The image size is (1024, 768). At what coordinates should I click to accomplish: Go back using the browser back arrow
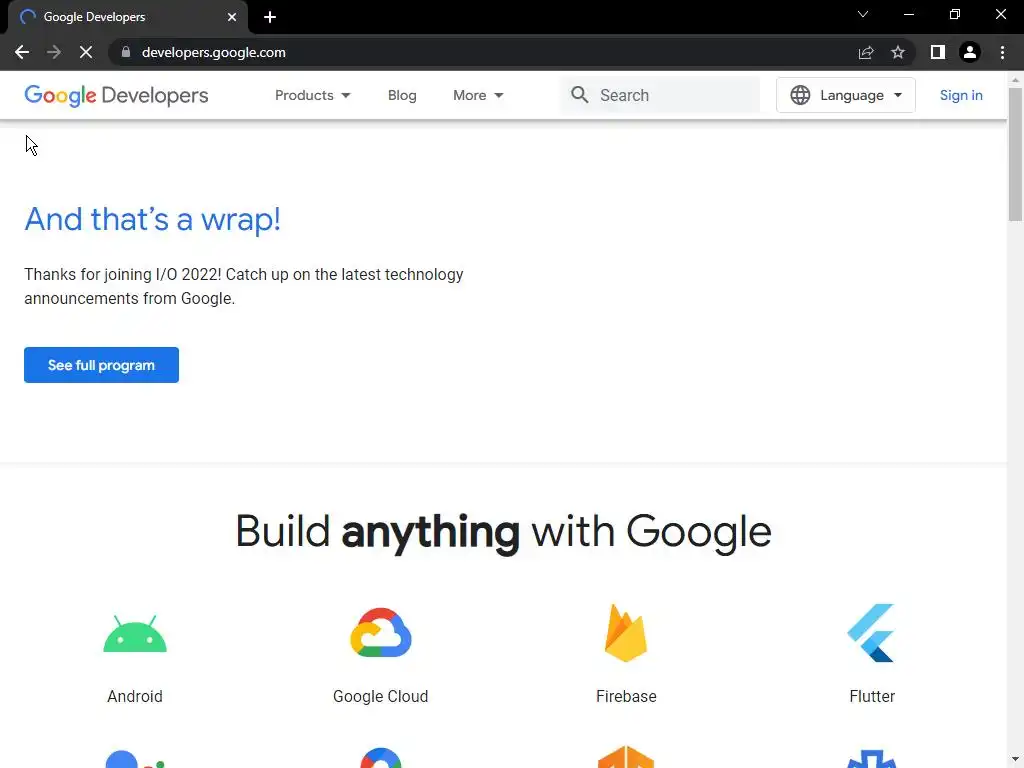[22, 52]
